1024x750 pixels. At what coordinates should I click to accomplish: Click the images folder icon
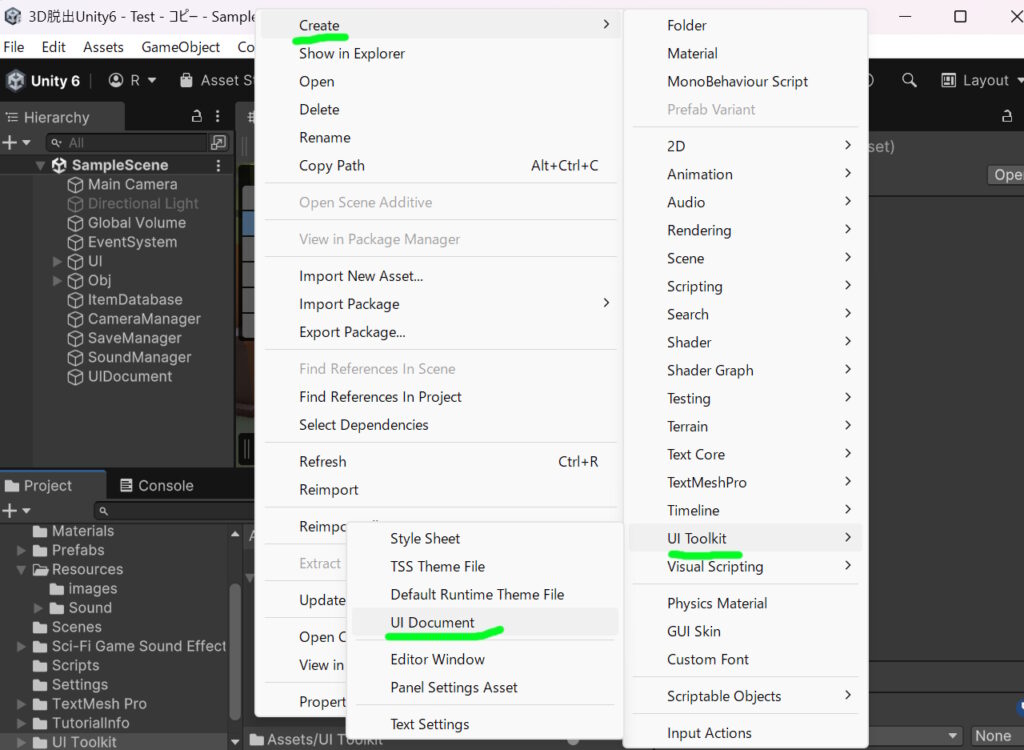(x=57, y=589)
